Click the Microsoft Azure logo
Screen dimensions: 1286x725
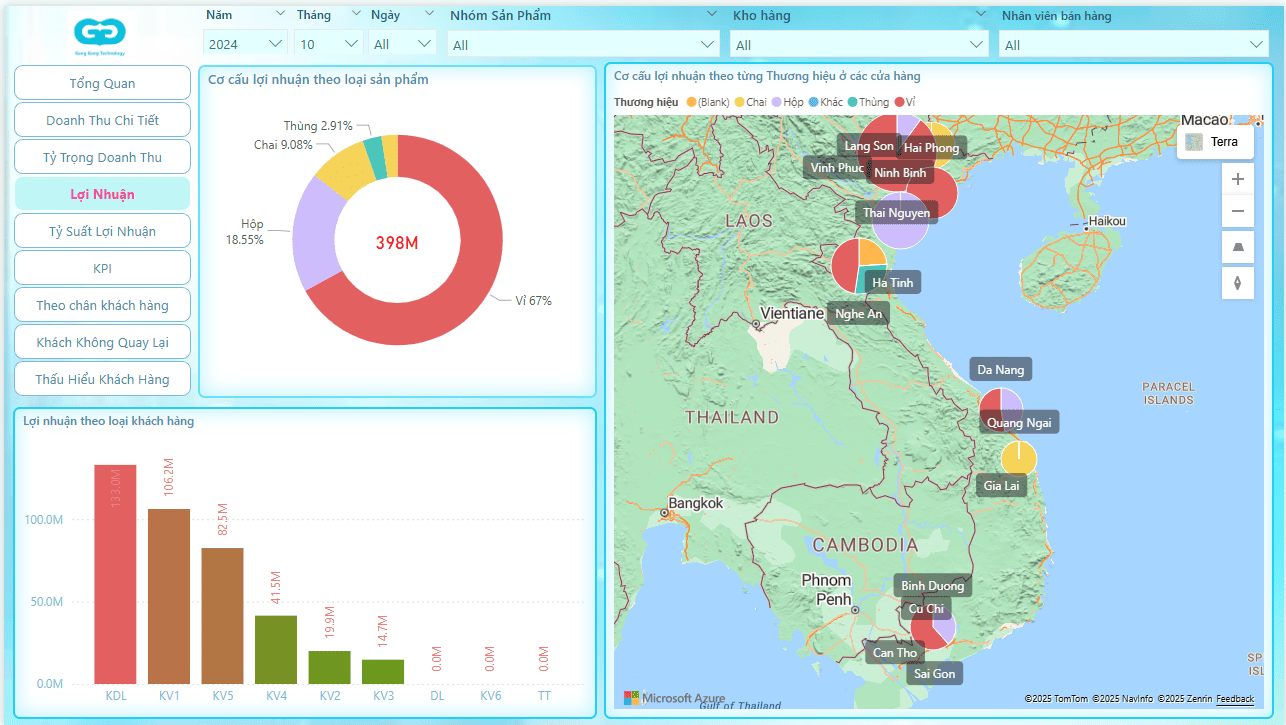point(674,698)
